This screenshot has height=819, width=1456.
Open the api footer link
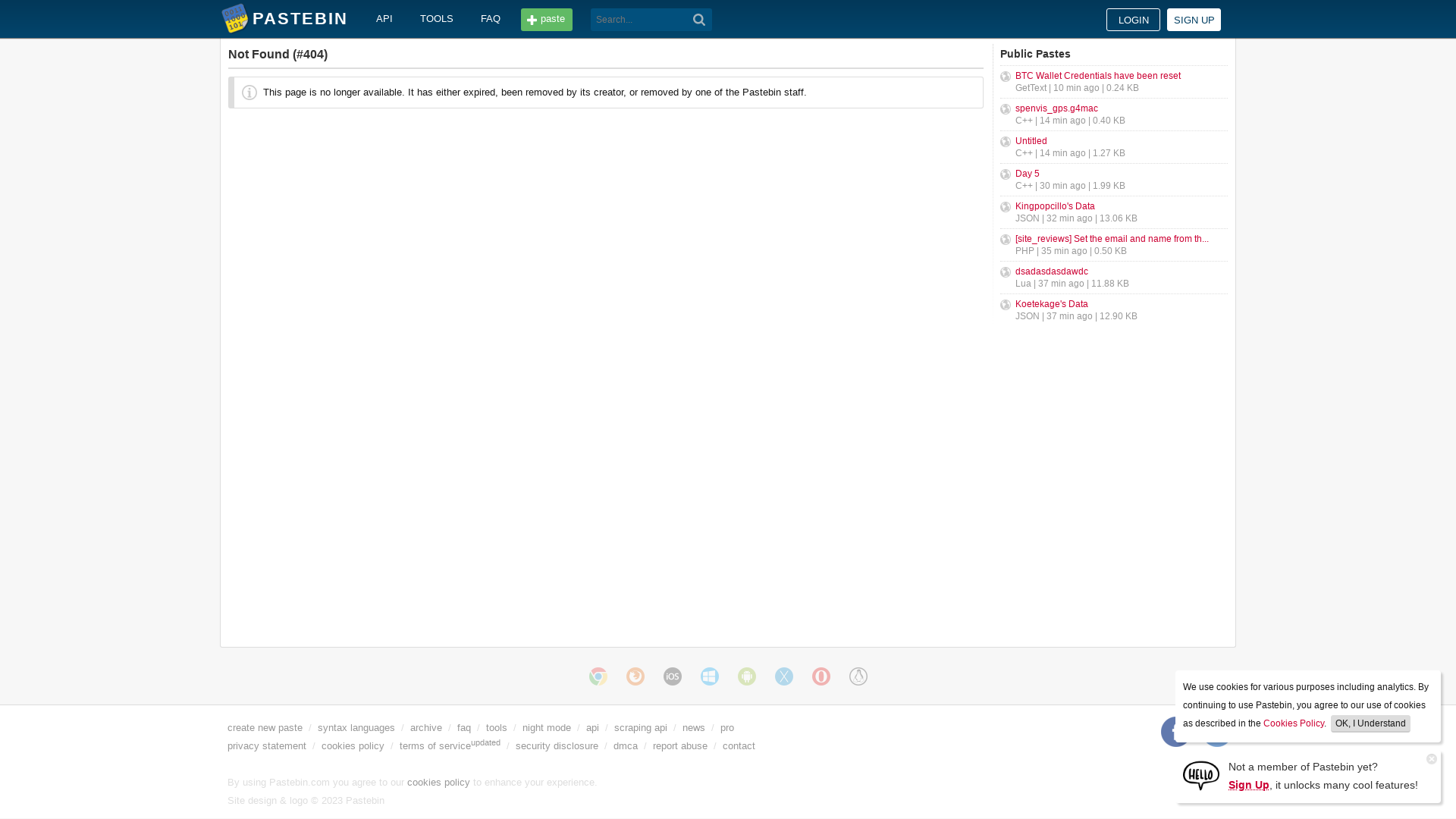[x=592, y=728]
